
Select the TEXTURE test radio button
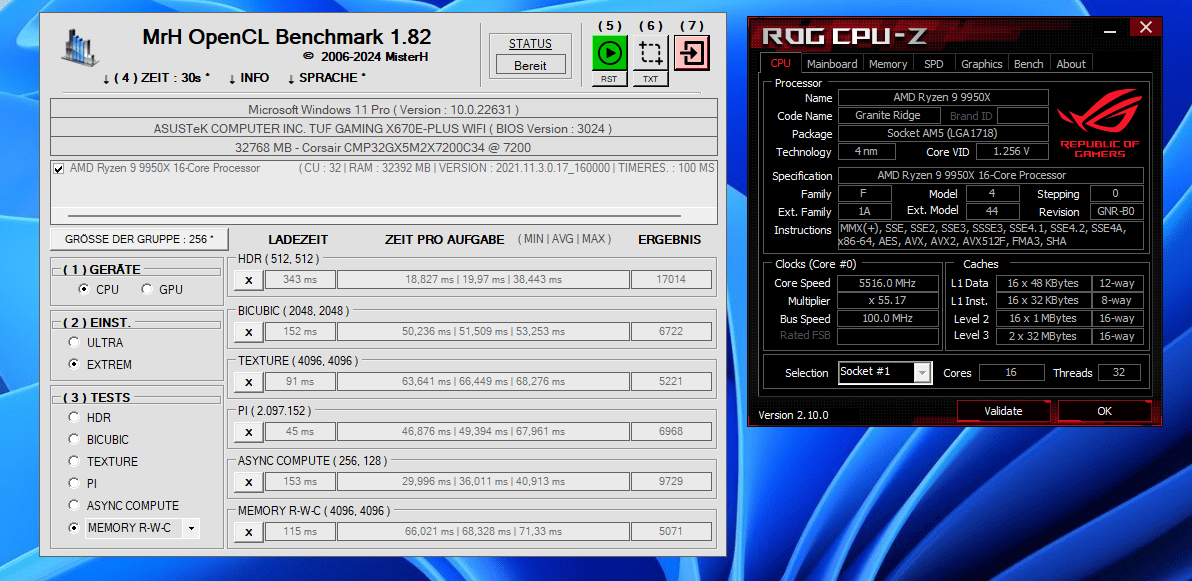(74, 461)
